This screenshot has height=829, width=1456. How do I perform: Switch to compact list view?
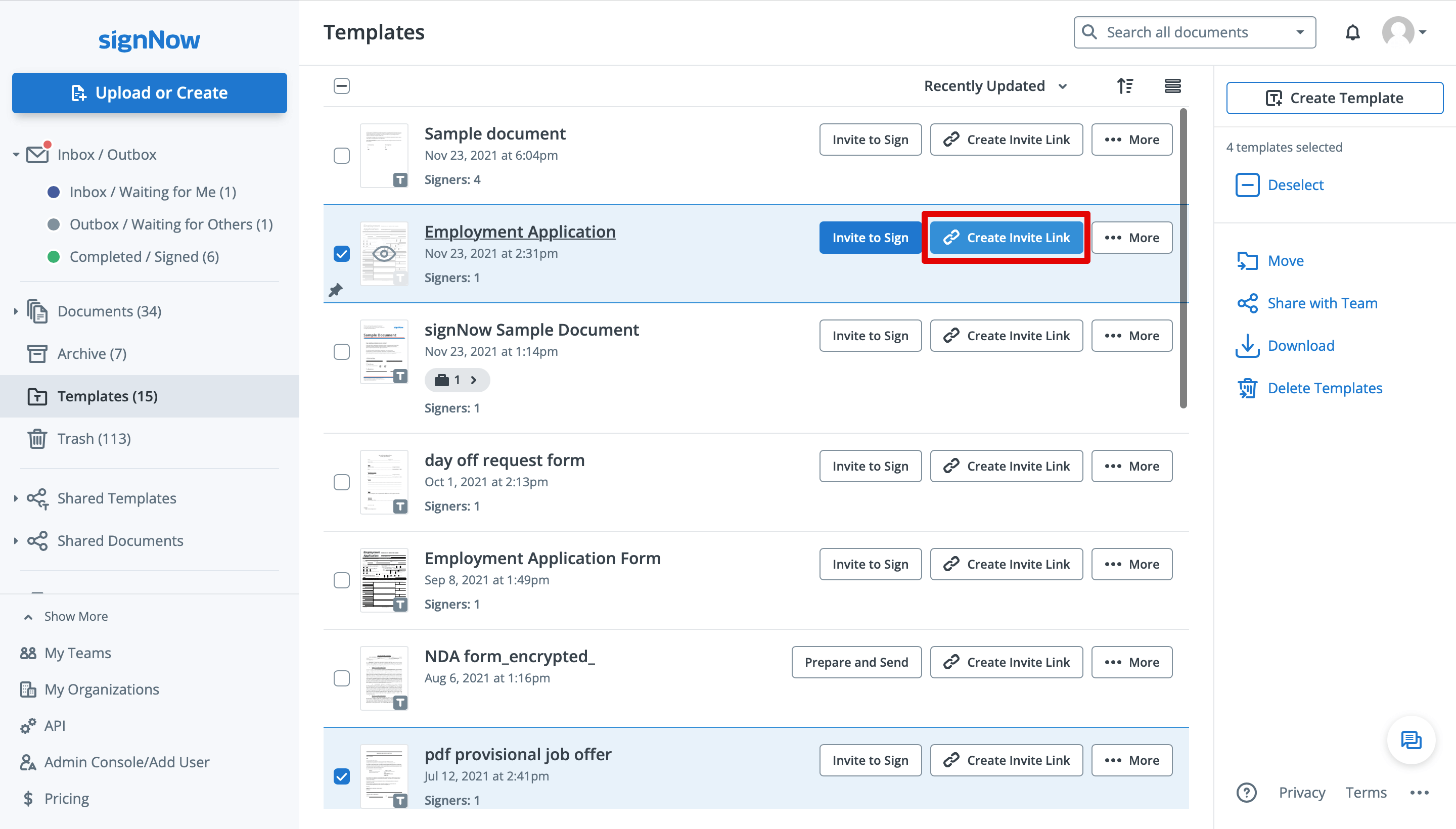(1173, 85)
